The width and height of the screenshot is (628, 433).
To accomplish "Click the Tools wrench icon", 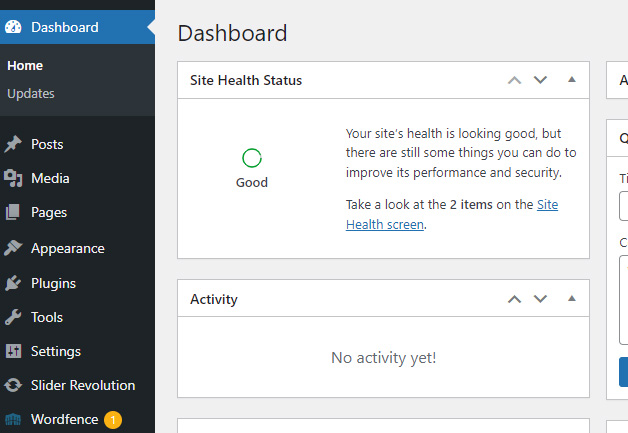I will point(13,317).
